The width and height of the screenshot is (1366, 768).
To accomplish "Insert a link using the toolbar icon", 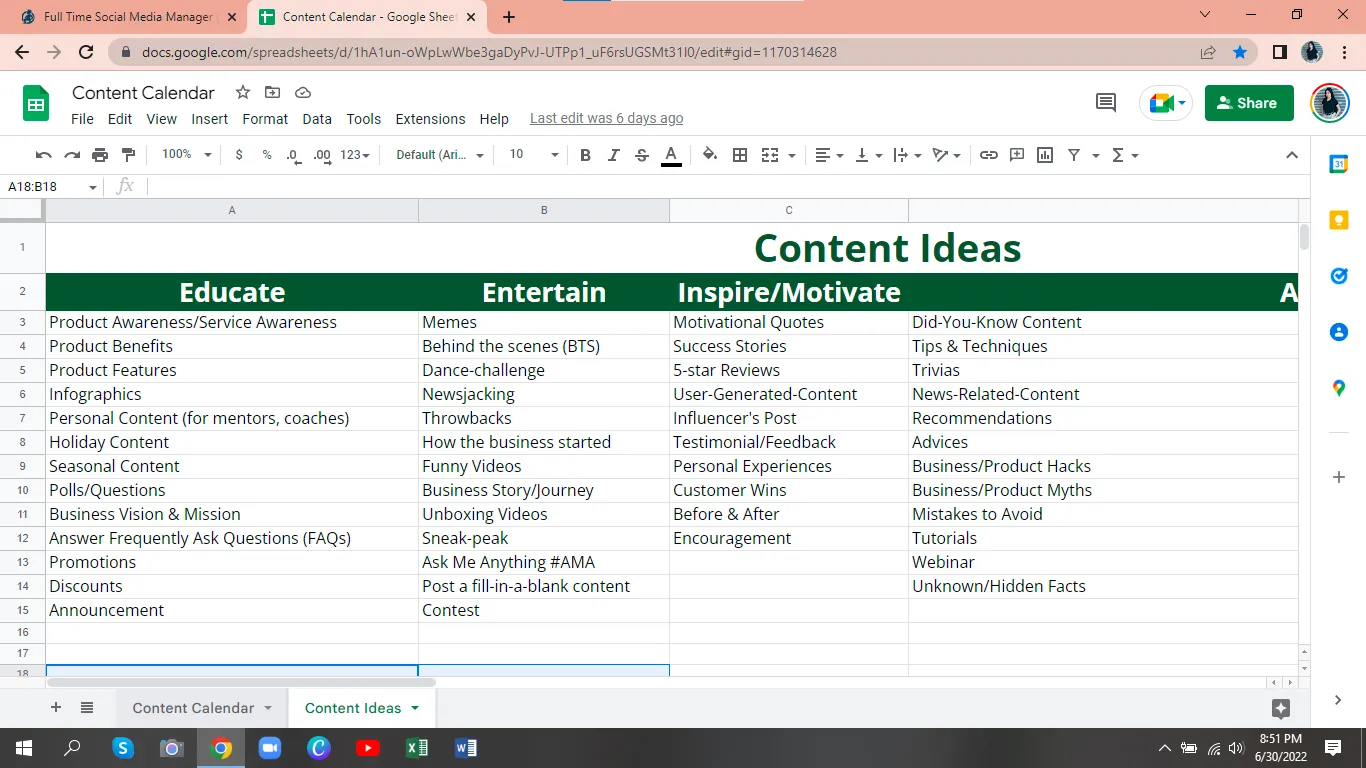I will pos(988,155).
